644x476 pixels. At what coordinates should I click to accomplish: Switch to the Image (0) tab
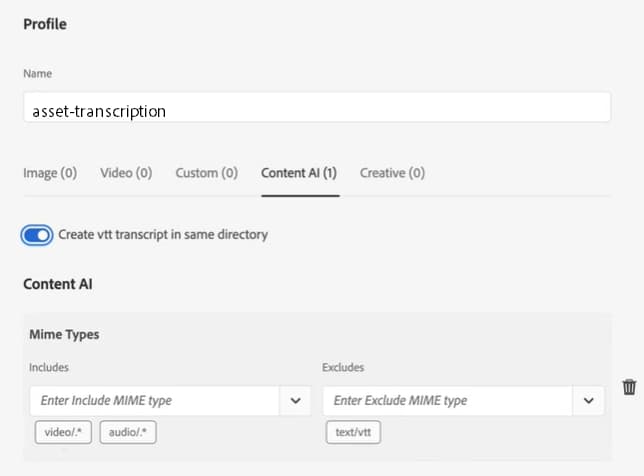coord(50,173)
